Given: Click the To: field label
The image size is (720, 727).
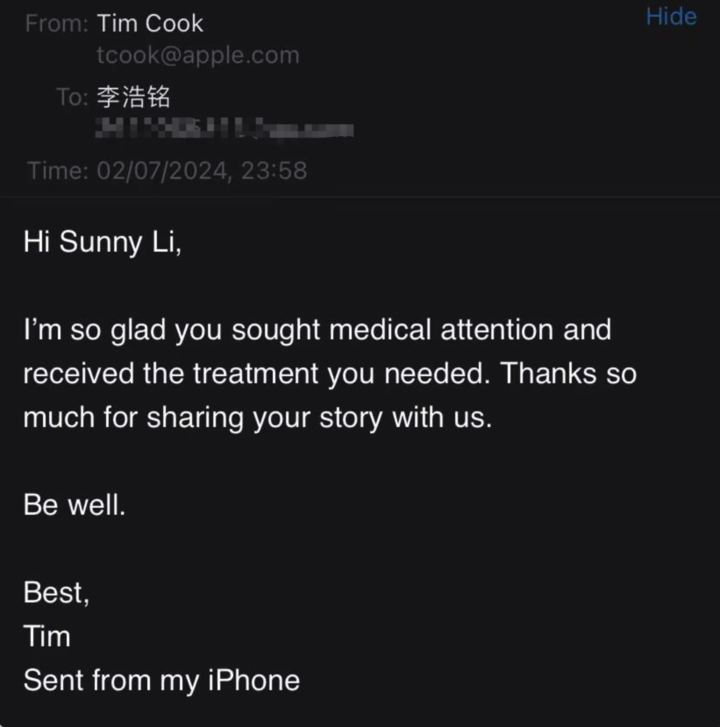Looking at the screenshot, I should click(x=72, y=97).
